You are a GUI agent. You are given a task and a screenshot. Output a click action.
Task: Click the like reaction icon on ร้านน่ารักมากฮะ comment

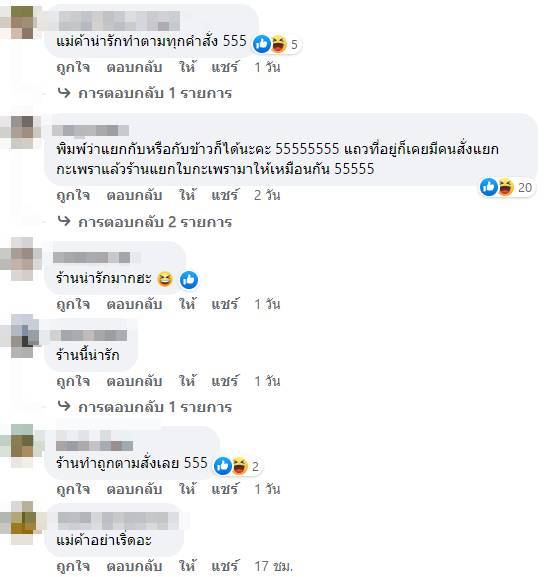[189, 280]
